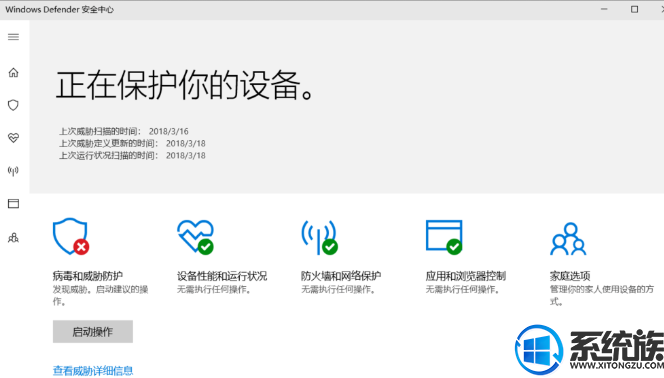Click the Windows Defender 安全中心 window title

59,9
